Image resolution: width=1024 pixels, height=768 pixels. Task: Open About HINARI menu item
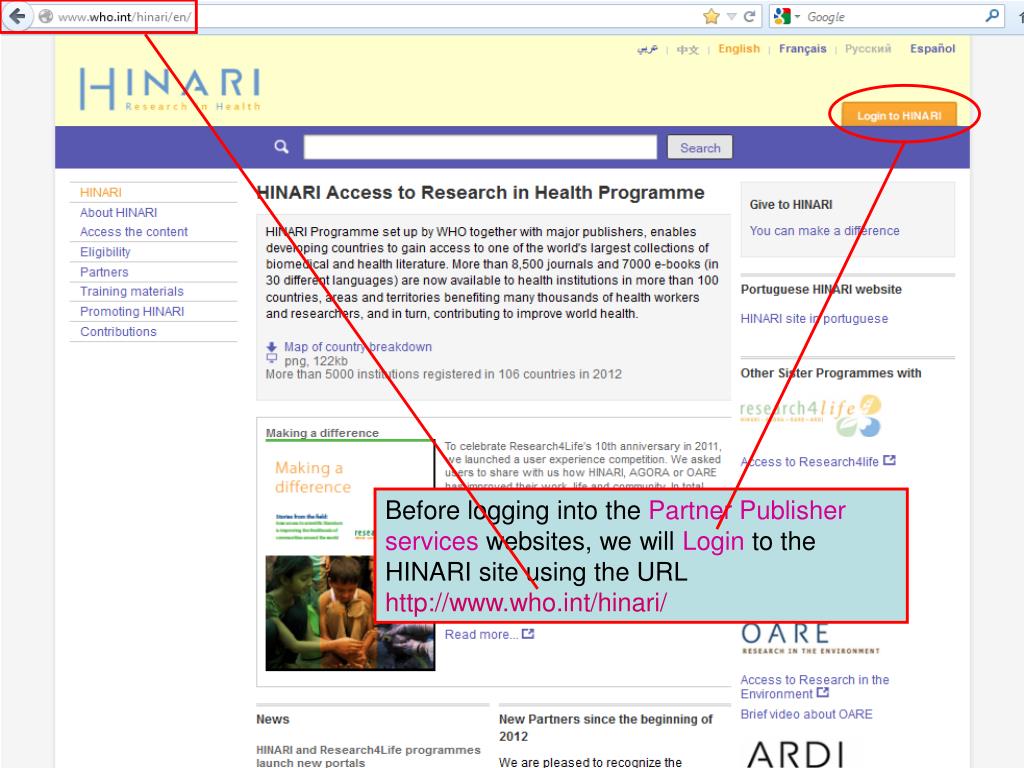coord(118,212)
